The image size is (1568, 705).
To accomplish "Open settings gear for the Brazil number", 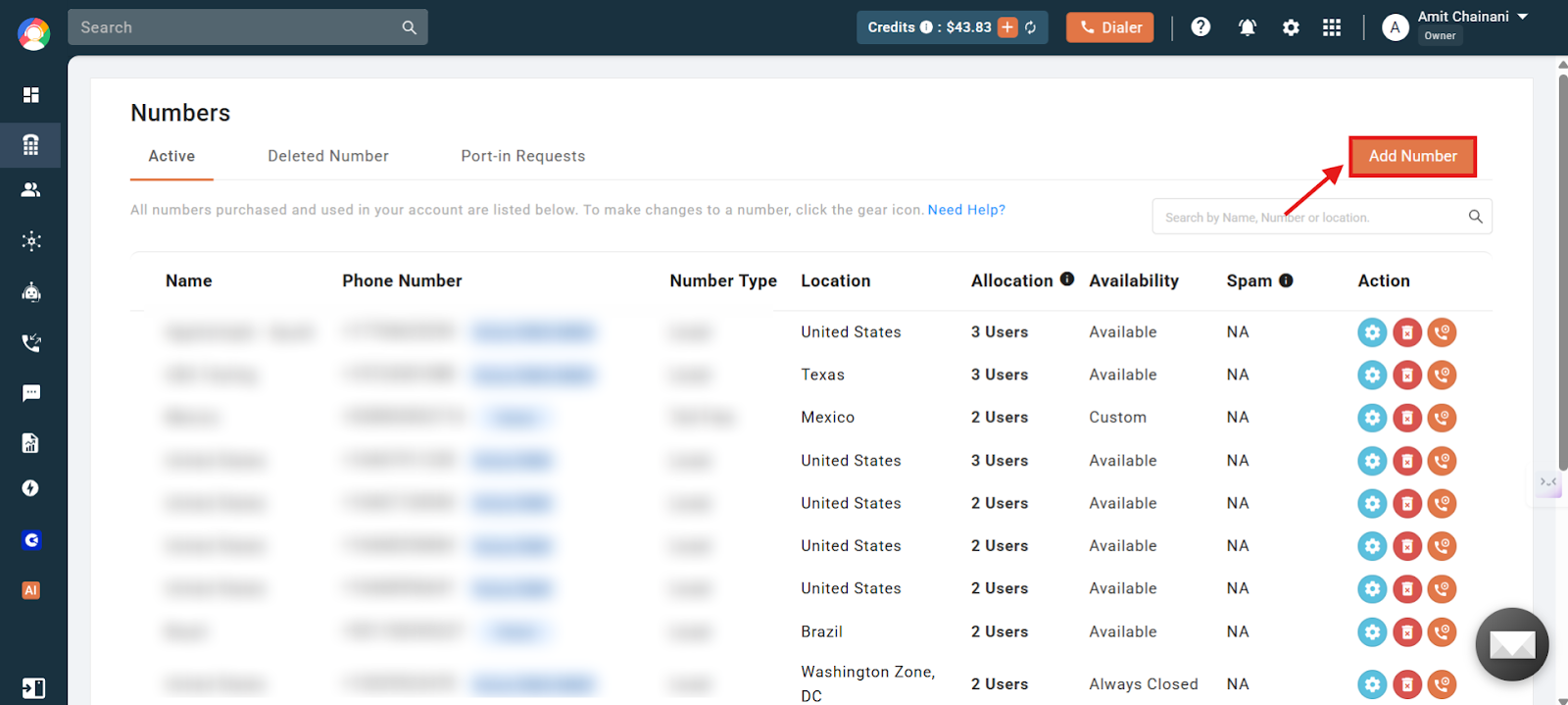I will [x=1372, y=632].
